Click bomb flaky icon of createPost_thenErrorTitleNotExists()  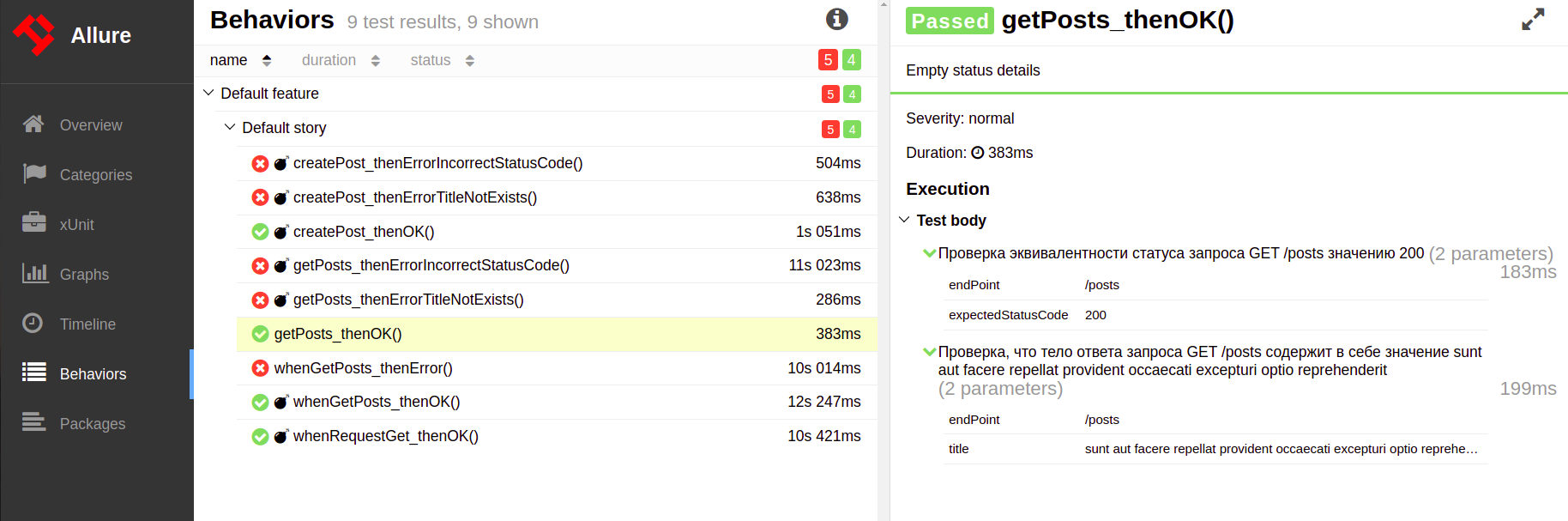(x=281, y=197)
